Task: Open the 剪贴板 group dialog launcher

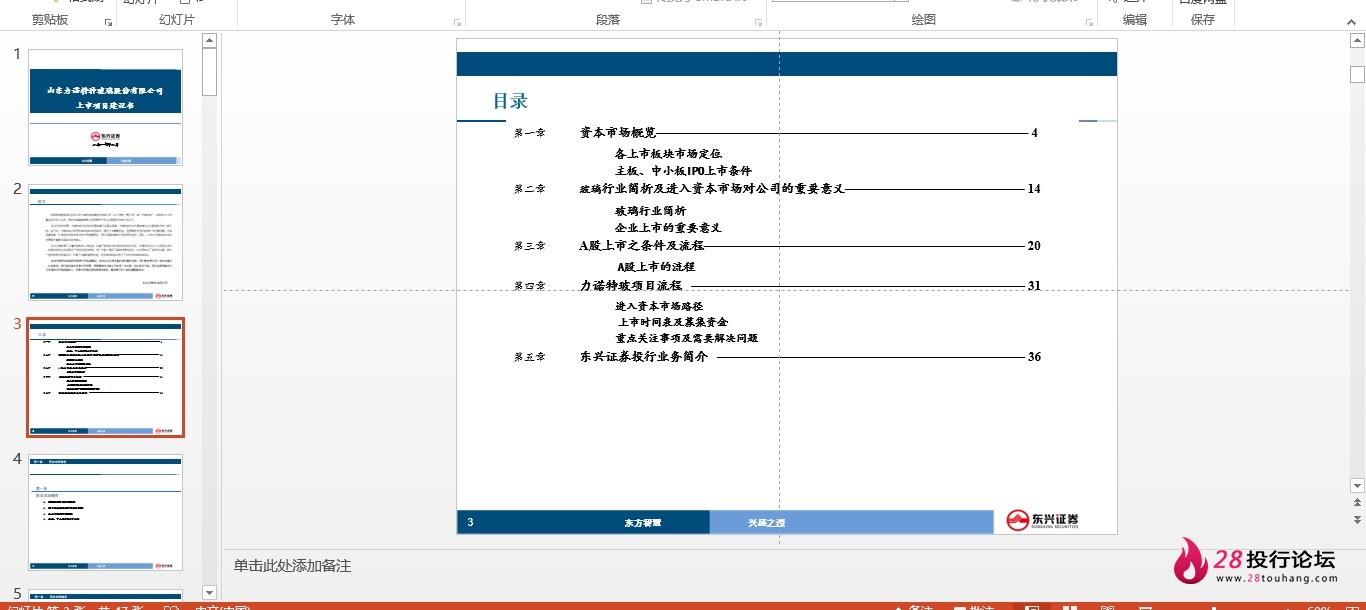Action: (x=109, y=21)
